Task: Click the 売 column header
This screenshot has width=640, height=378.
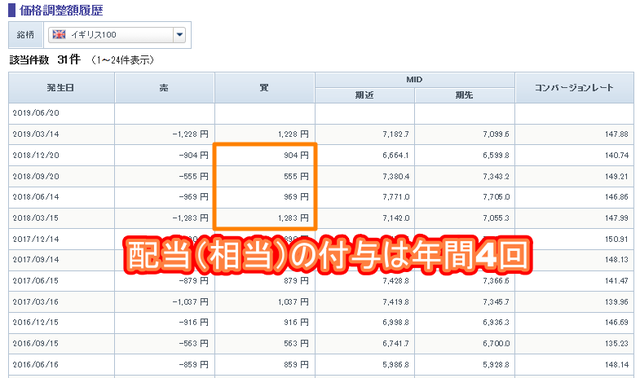Action: coord(164,88)
